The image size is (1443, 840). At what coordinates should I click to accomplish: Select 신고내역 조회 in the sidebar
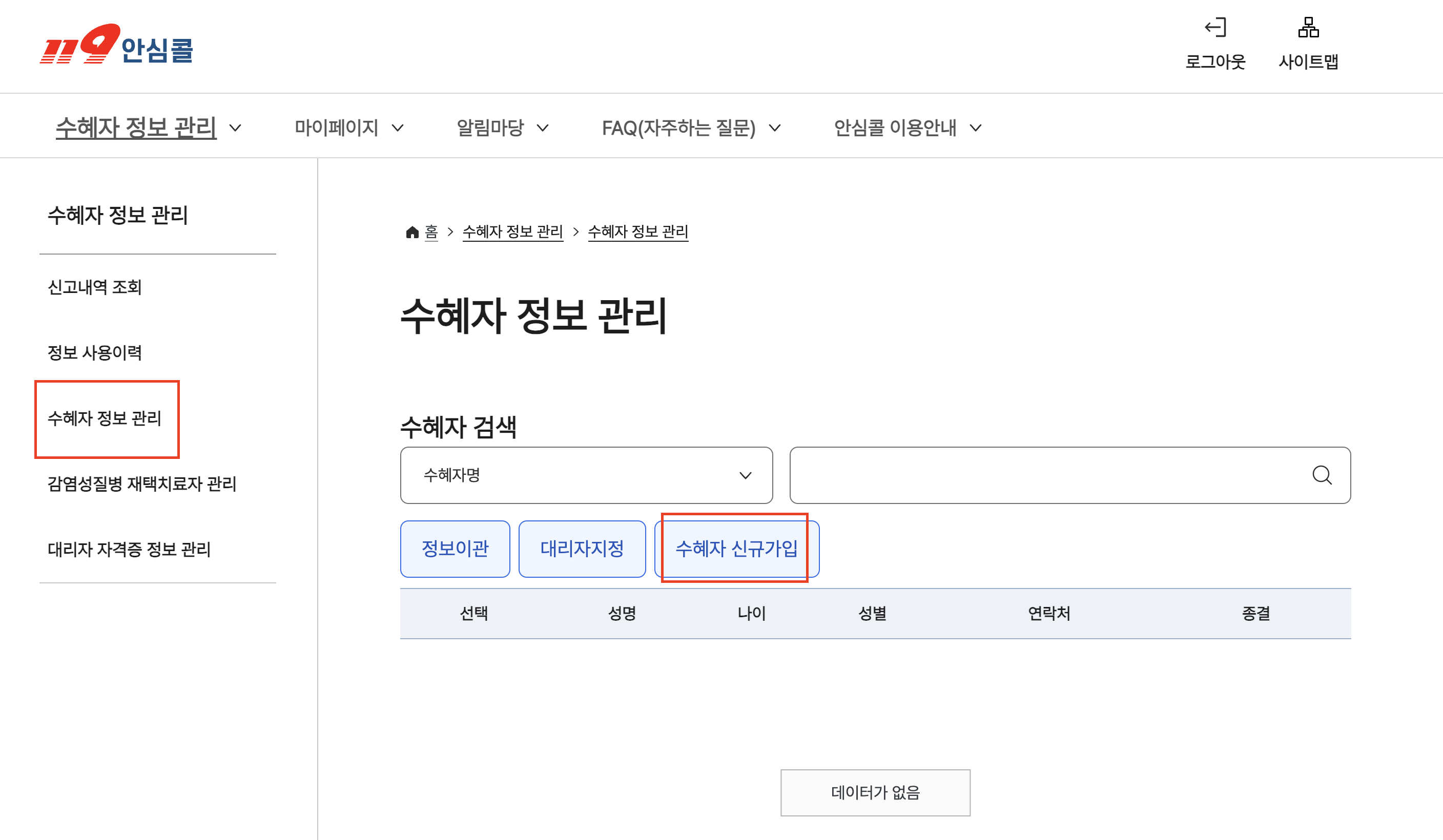click(94, 287)
